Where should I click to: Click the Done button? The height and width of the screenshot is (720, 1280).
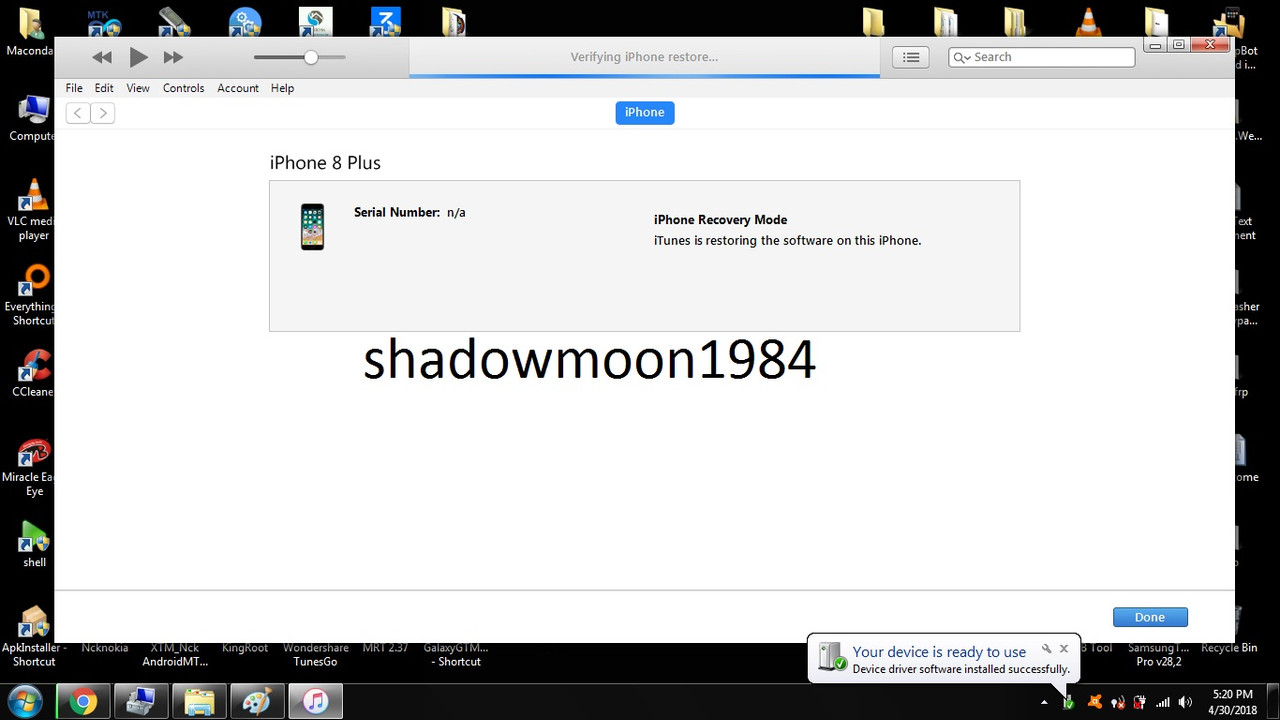(1150, 617)
